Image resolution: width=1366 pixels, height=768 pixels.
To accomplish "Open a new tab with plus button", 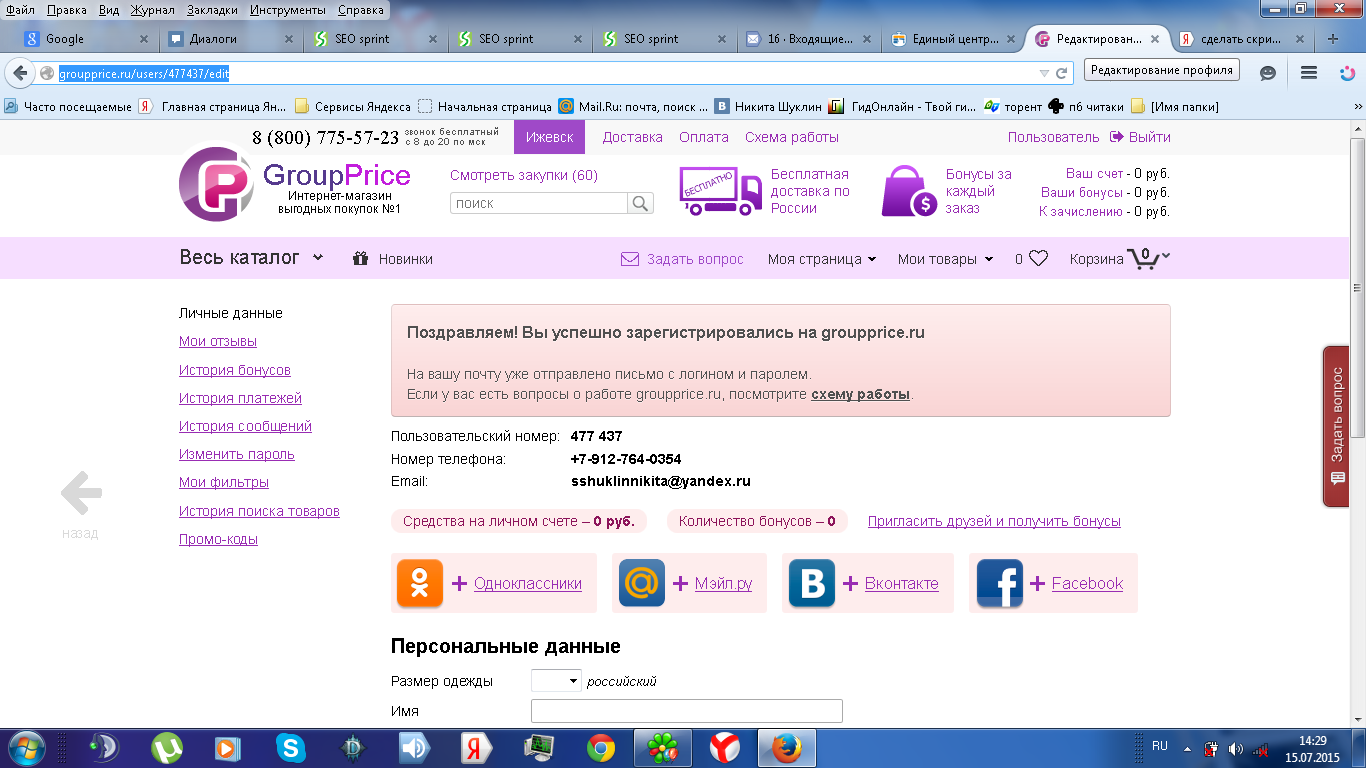I will [1332, 39].
